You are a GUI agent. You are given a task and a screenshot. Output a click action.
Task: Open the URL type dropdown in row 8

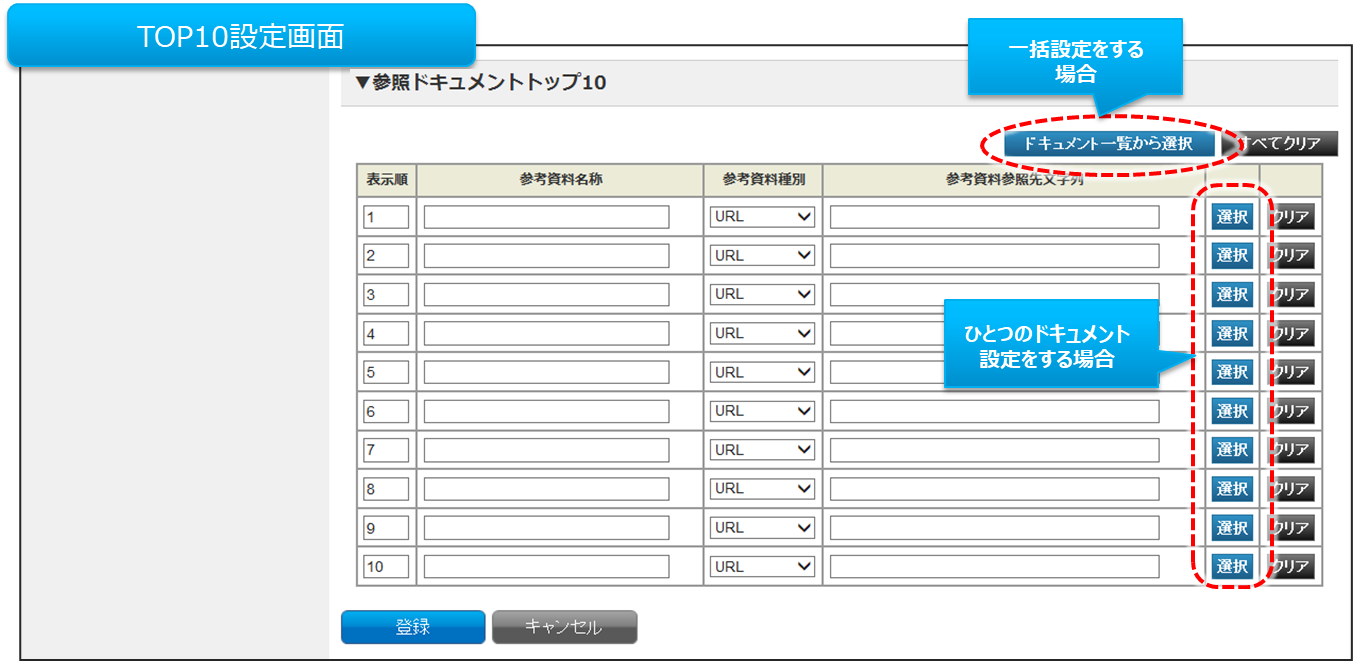pyautogui.click(x=762, y=489)
